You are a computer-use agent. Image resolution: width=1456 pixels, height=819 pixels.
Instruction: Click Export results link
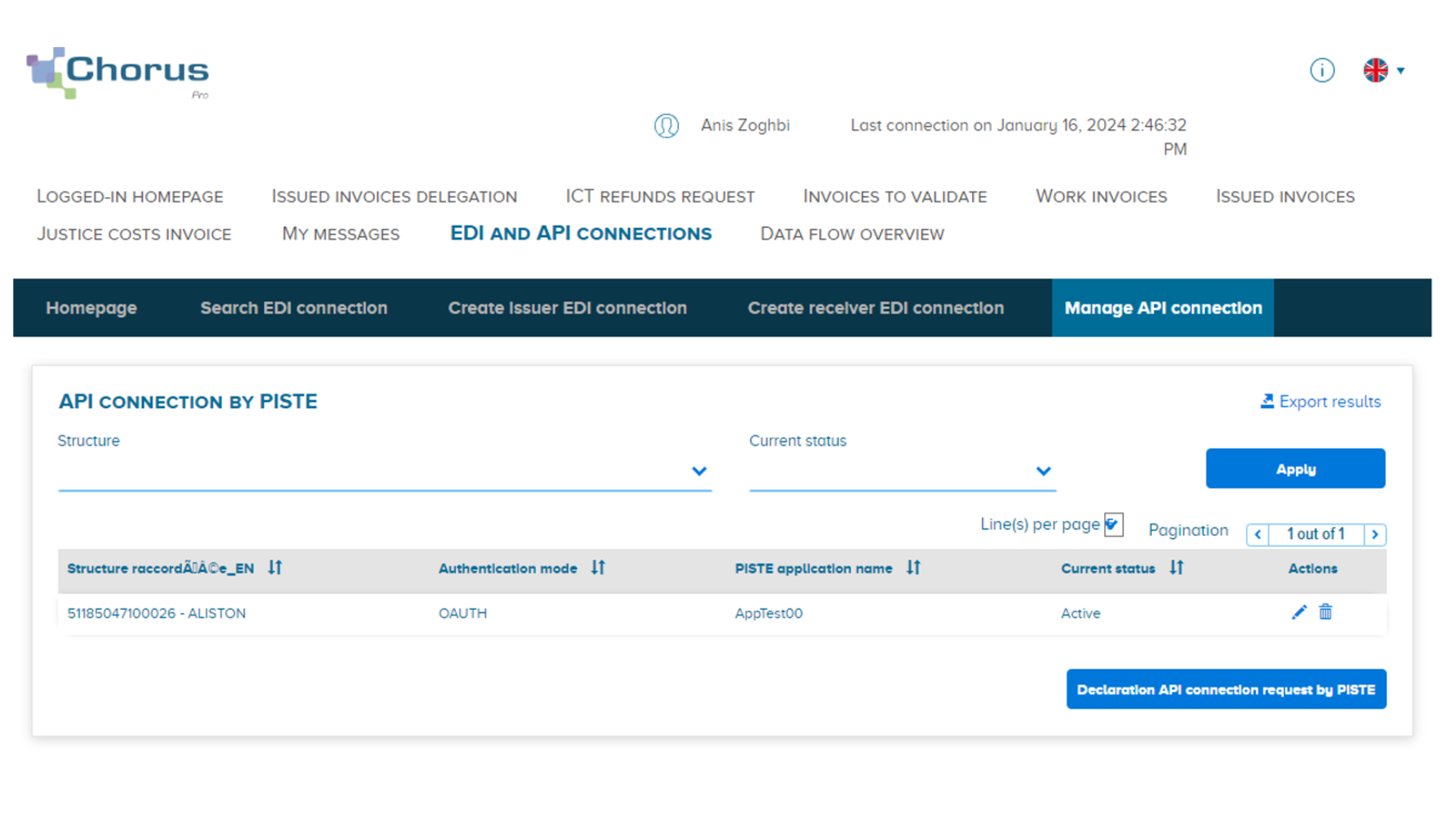click(x=1320, y=402)
